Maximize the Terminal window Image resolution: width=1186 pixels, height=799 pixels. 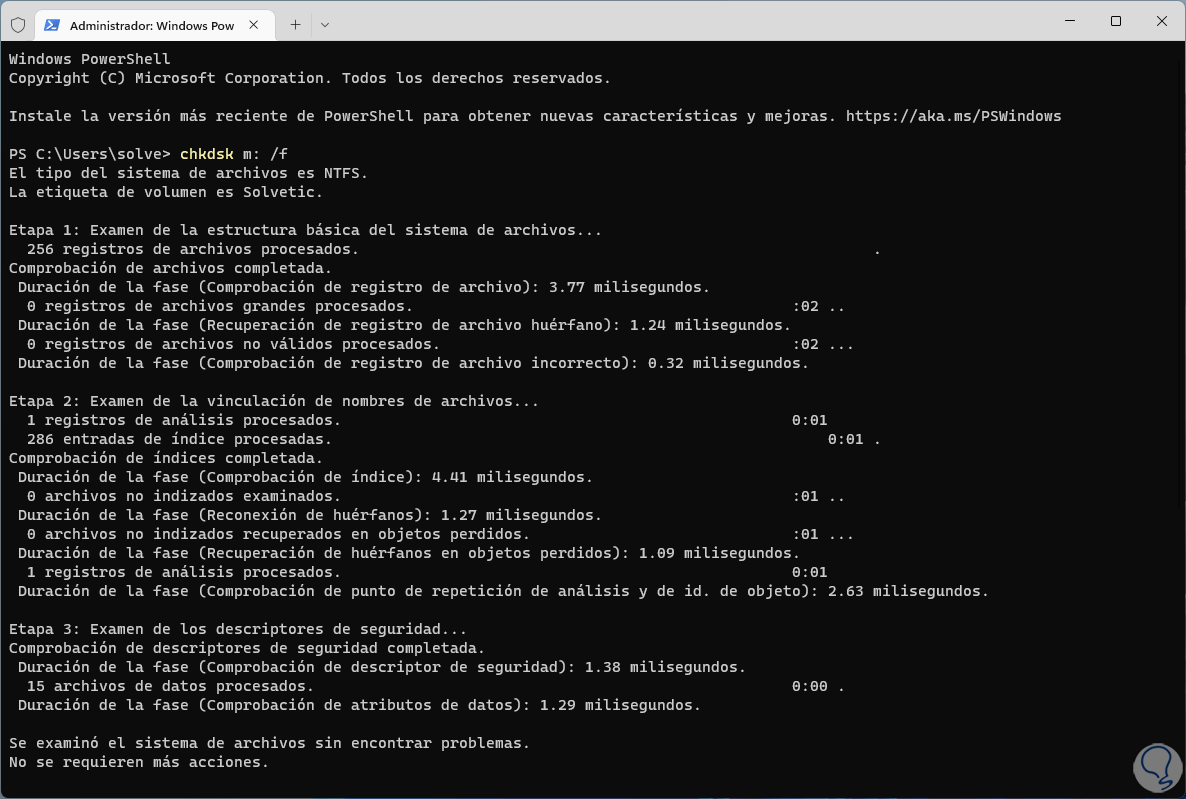coord(1116,21)
